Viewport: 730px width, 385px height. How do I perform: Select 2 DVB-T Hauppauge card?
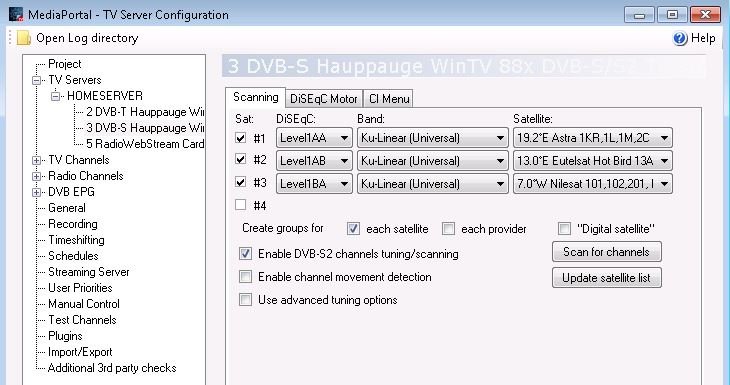(145, 112)
